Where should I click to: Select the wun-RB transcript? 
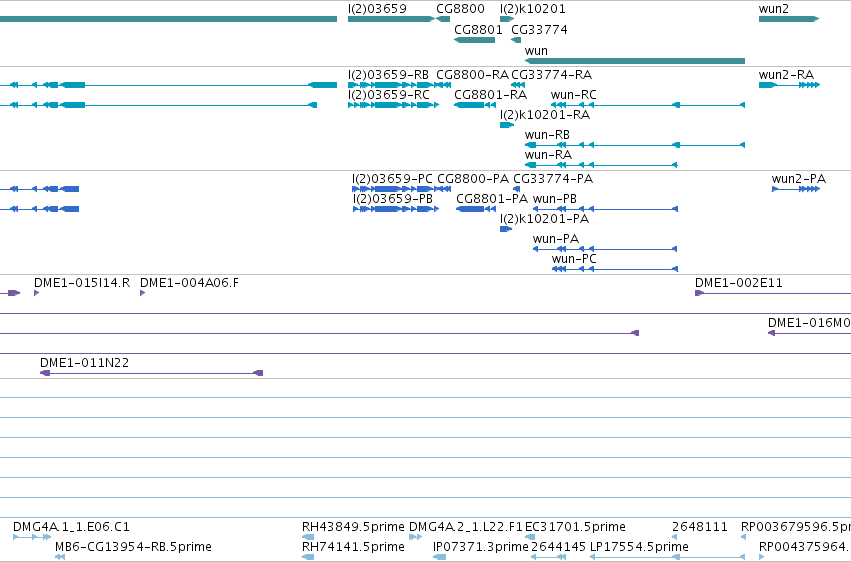pyautogui.click(x=635, y=145)
